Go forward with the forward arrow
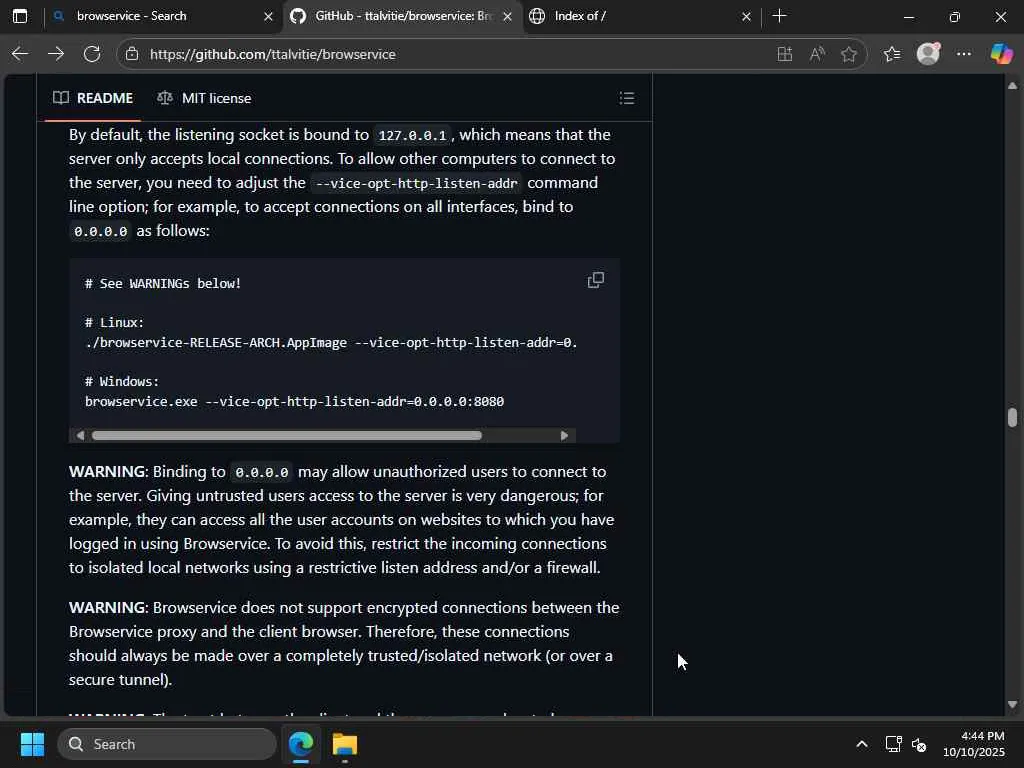 [56, 54]
